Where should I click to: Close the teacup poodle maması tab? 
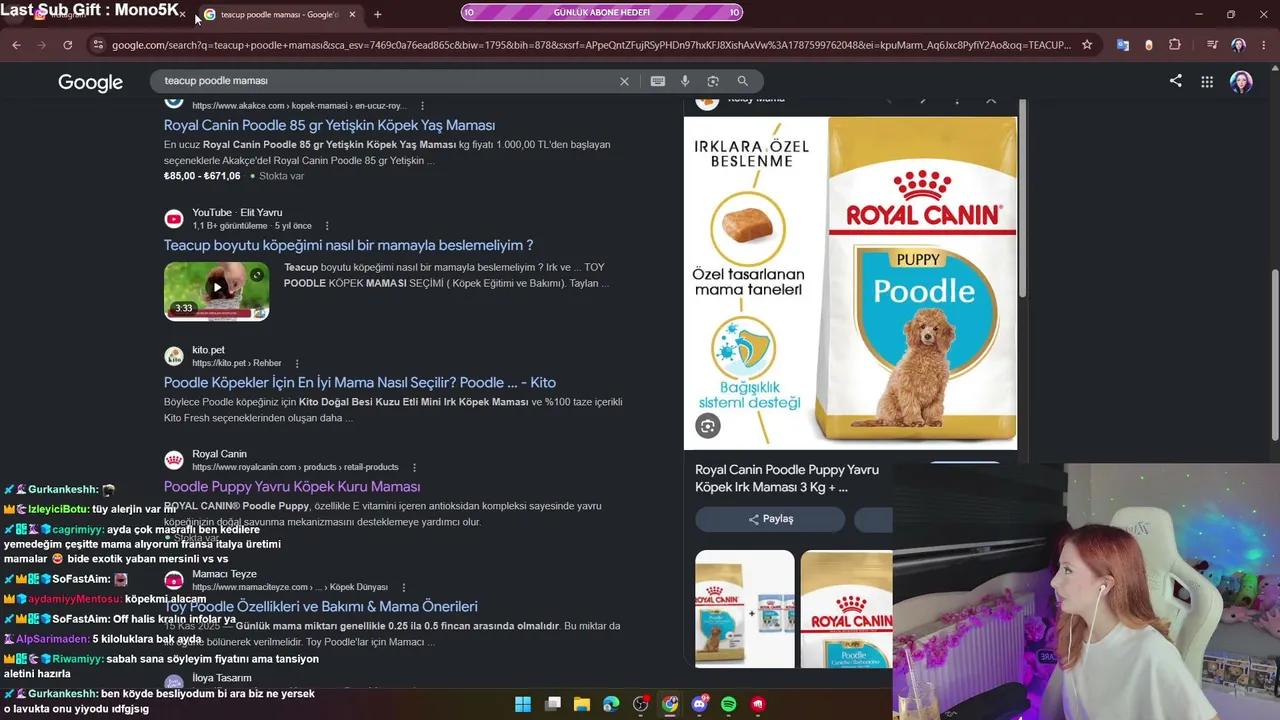352,15
